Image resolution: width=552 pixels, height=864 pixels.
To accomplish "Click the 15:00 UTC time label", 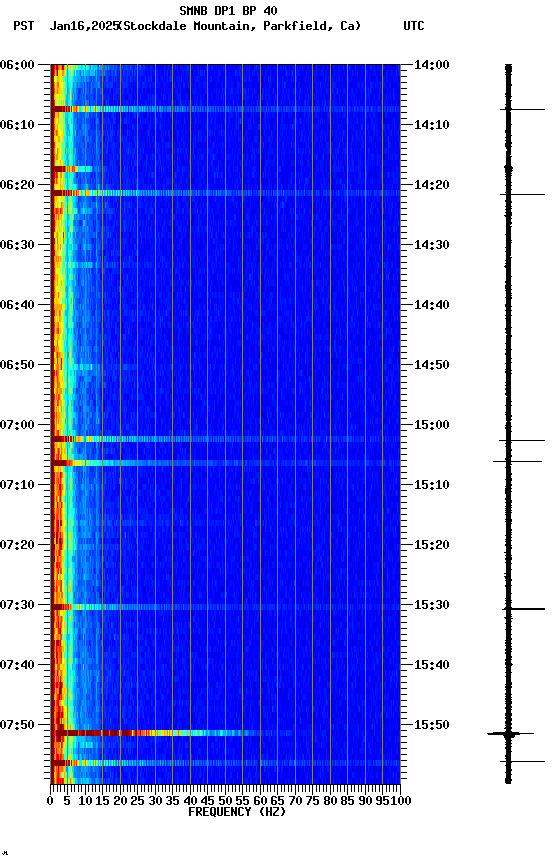I will [x=432, y=425].
